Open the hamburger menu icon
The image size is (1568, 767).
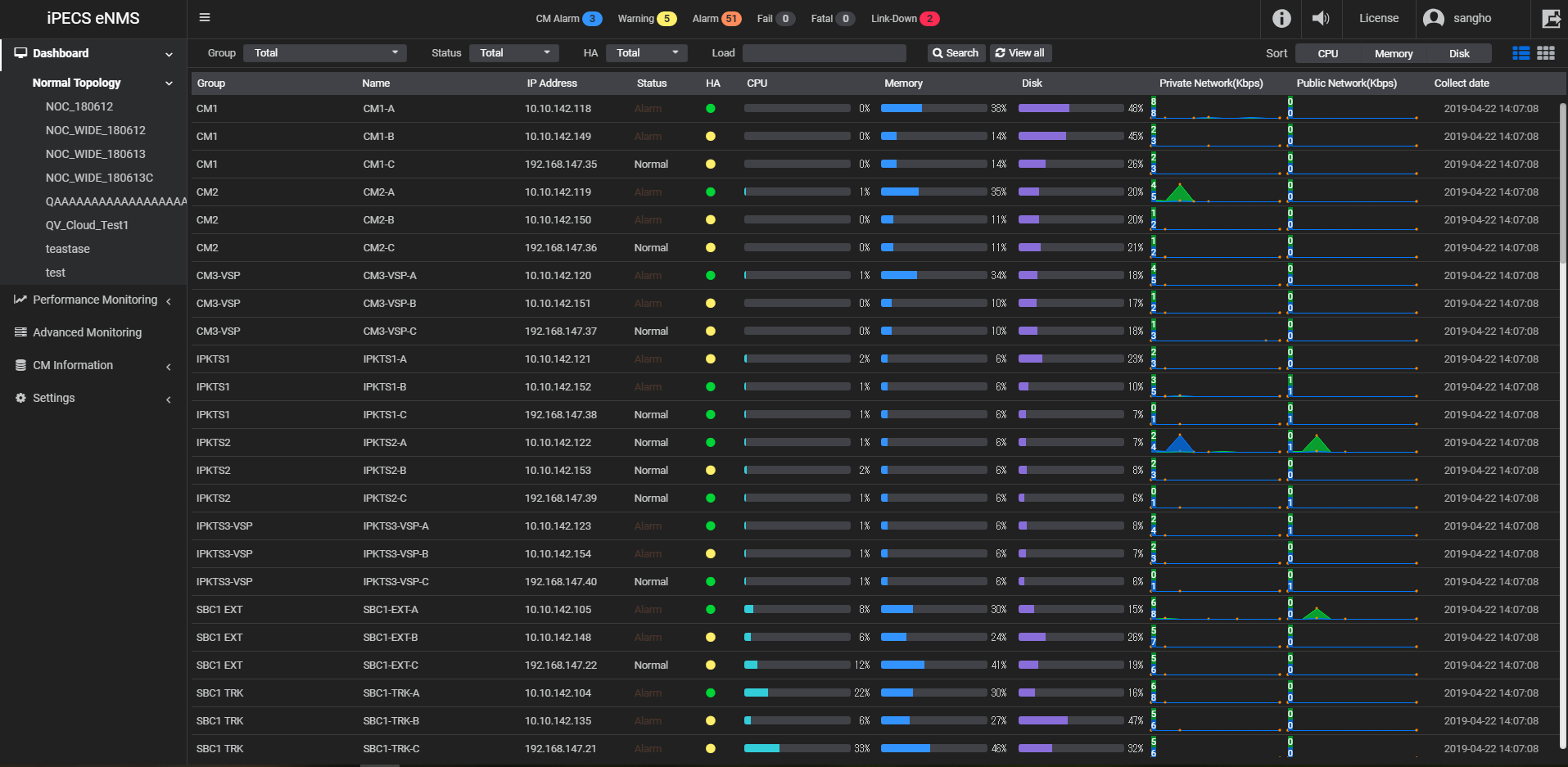(205, 17)
